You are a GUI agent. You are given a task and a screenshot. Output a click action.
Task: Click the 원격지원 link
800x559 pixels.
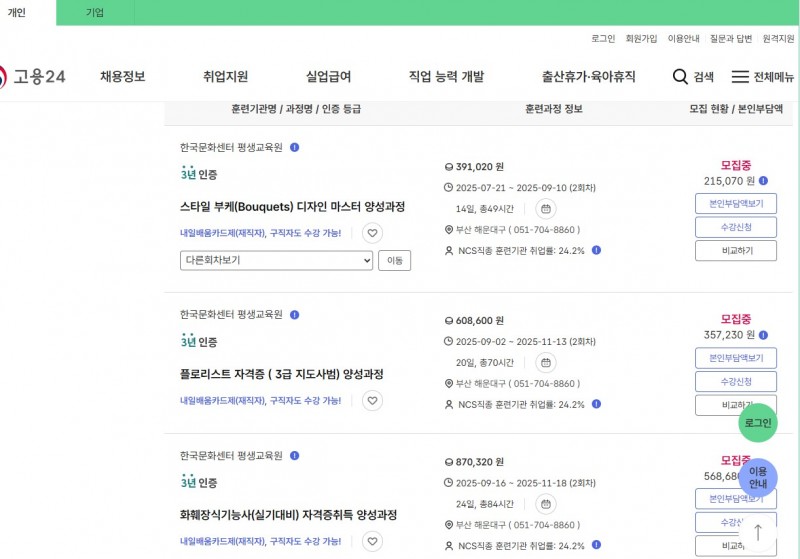pos(779,39)
